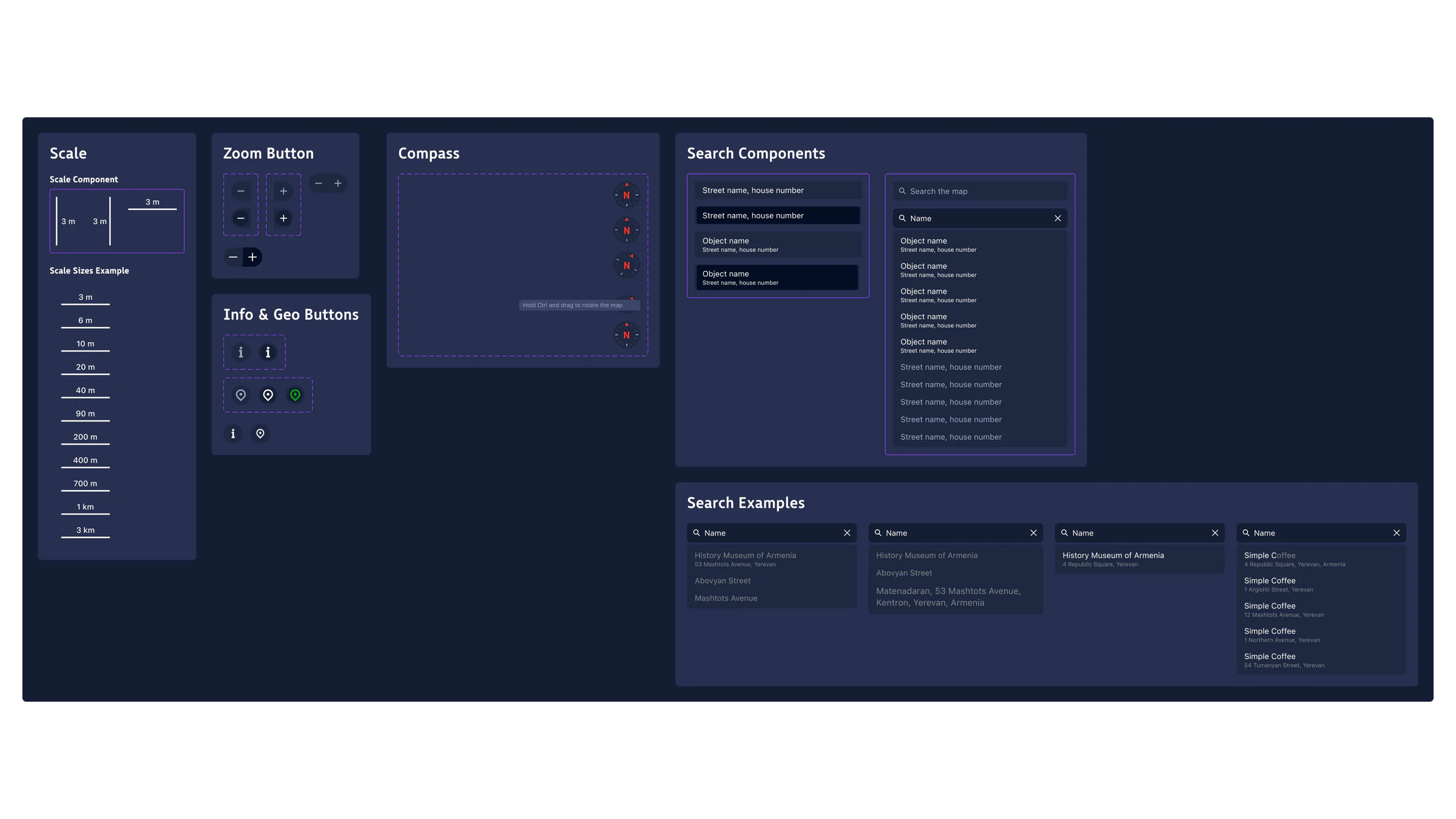The width and height of the screenshot is (1456, 819).
Task: Click the 200 m scale size example
Action: pos(86,439)
